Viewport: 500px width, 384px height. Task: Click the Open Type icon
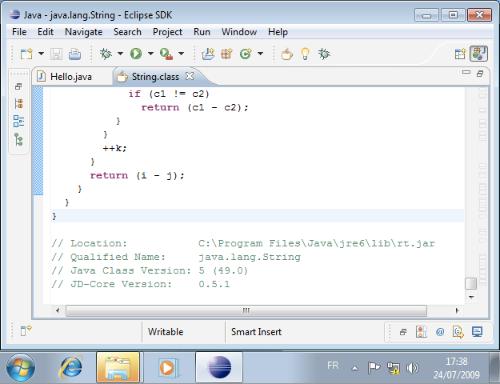[x=287, y=54]
